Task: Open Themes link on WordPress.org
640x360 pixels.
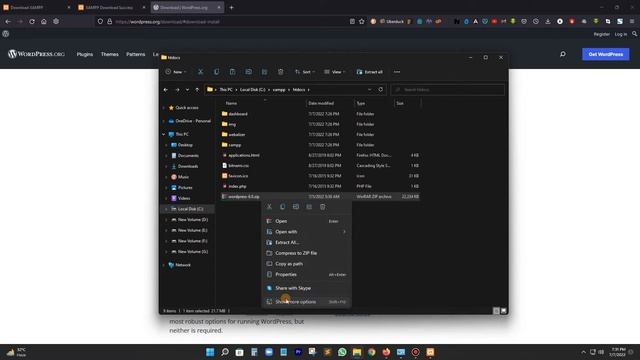Action: (x=109, y=54)
